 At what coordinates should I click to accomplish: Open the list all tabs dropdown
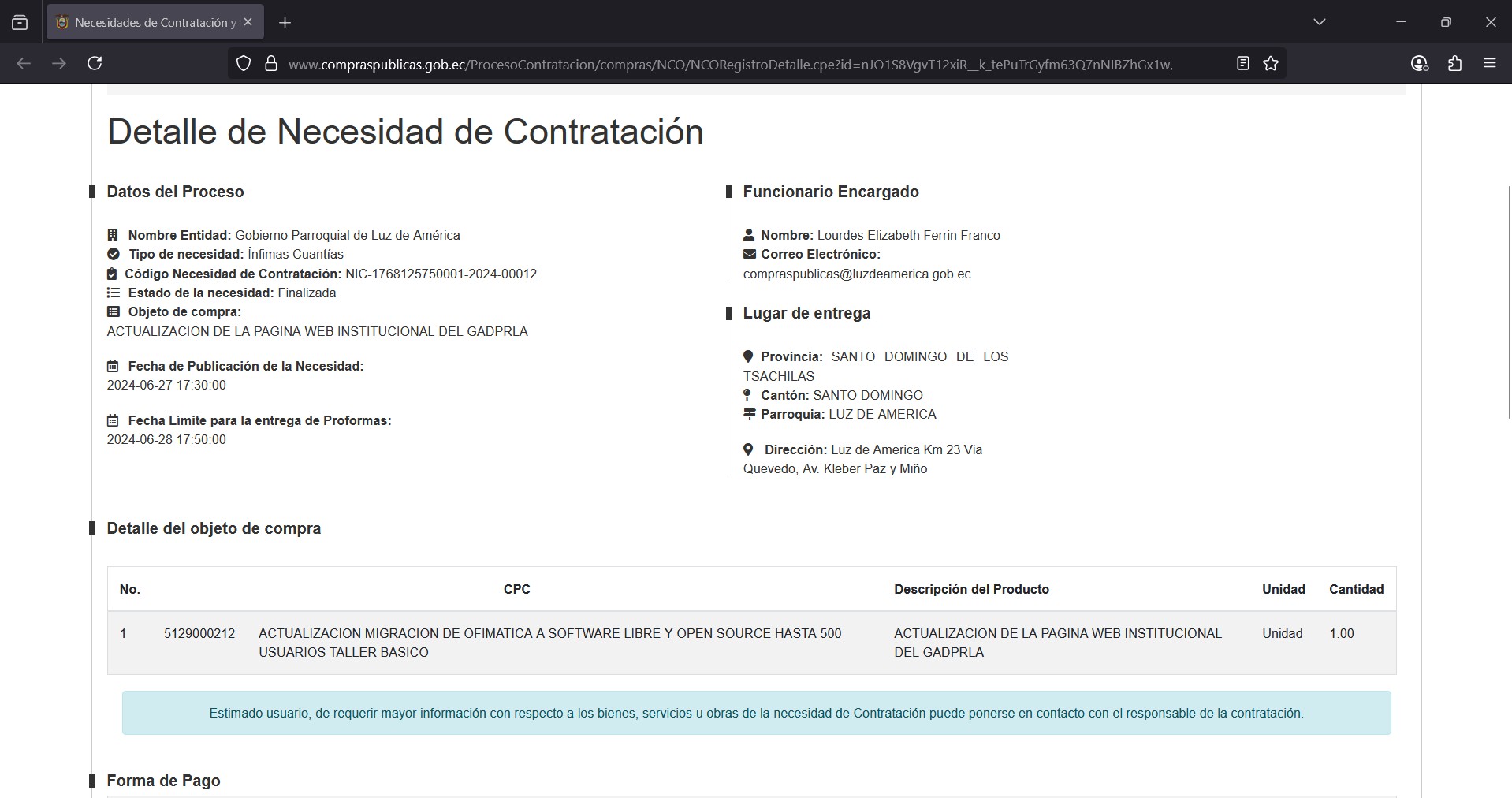[x=1320, y=22]
